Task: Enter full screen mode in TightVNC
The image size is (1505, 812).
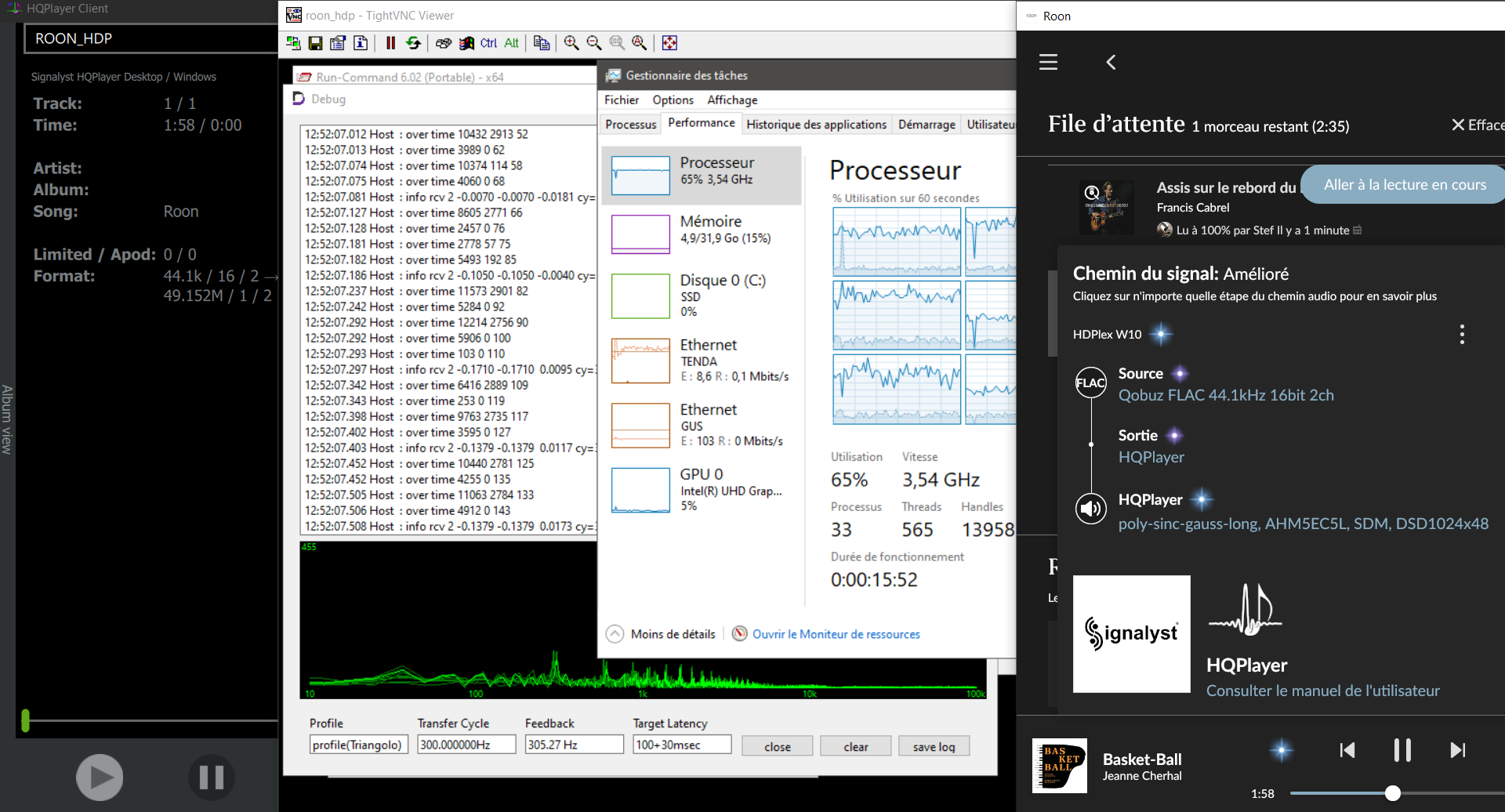Action: [x=669, y=43]
